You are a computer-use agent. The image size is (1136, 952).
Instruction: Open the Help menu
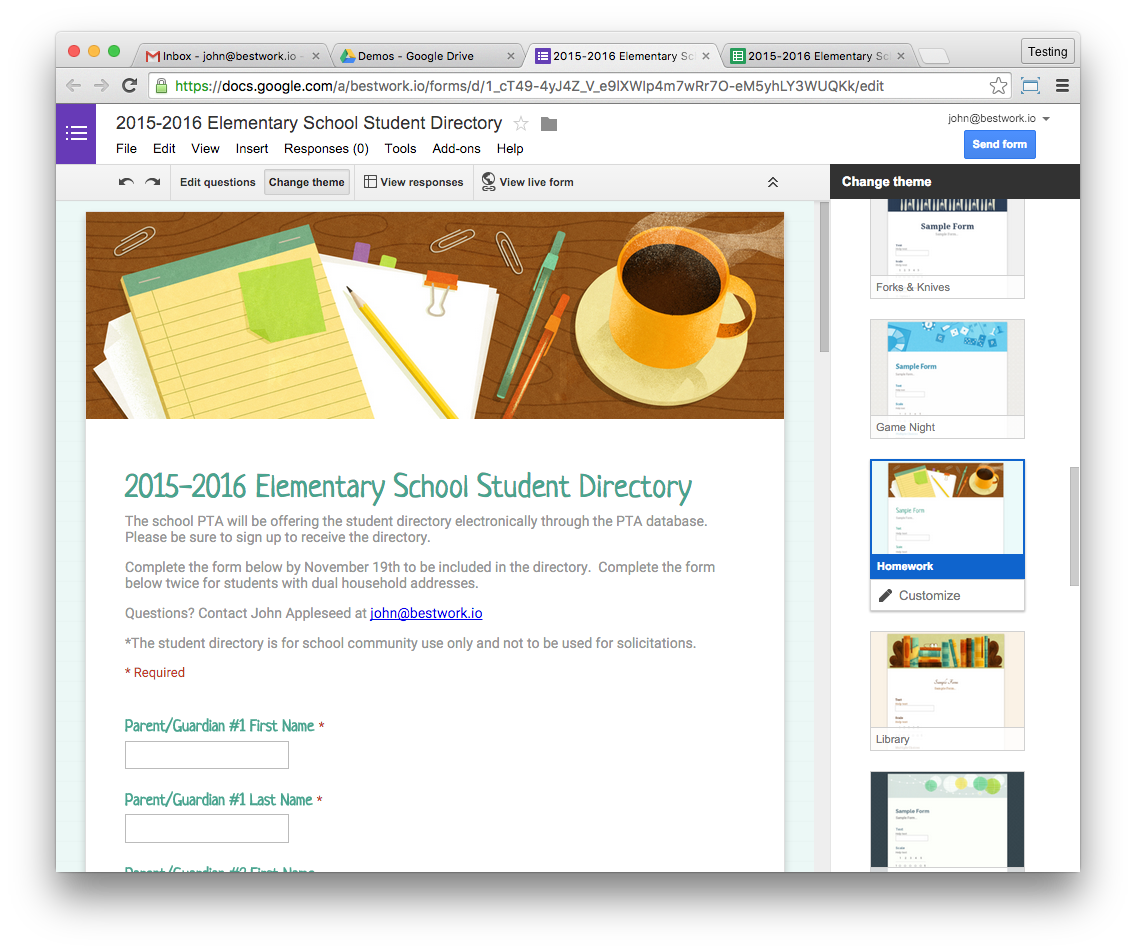(x=509, y=149)
